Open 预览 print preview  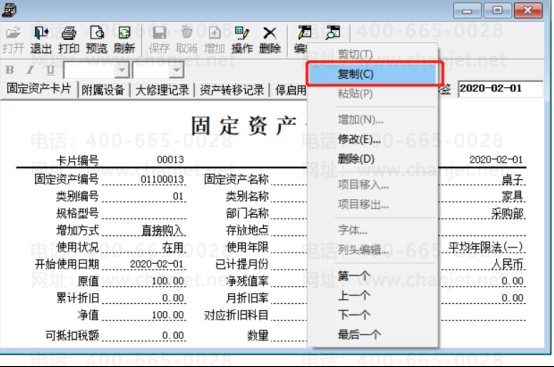click(x=96, y=40)
